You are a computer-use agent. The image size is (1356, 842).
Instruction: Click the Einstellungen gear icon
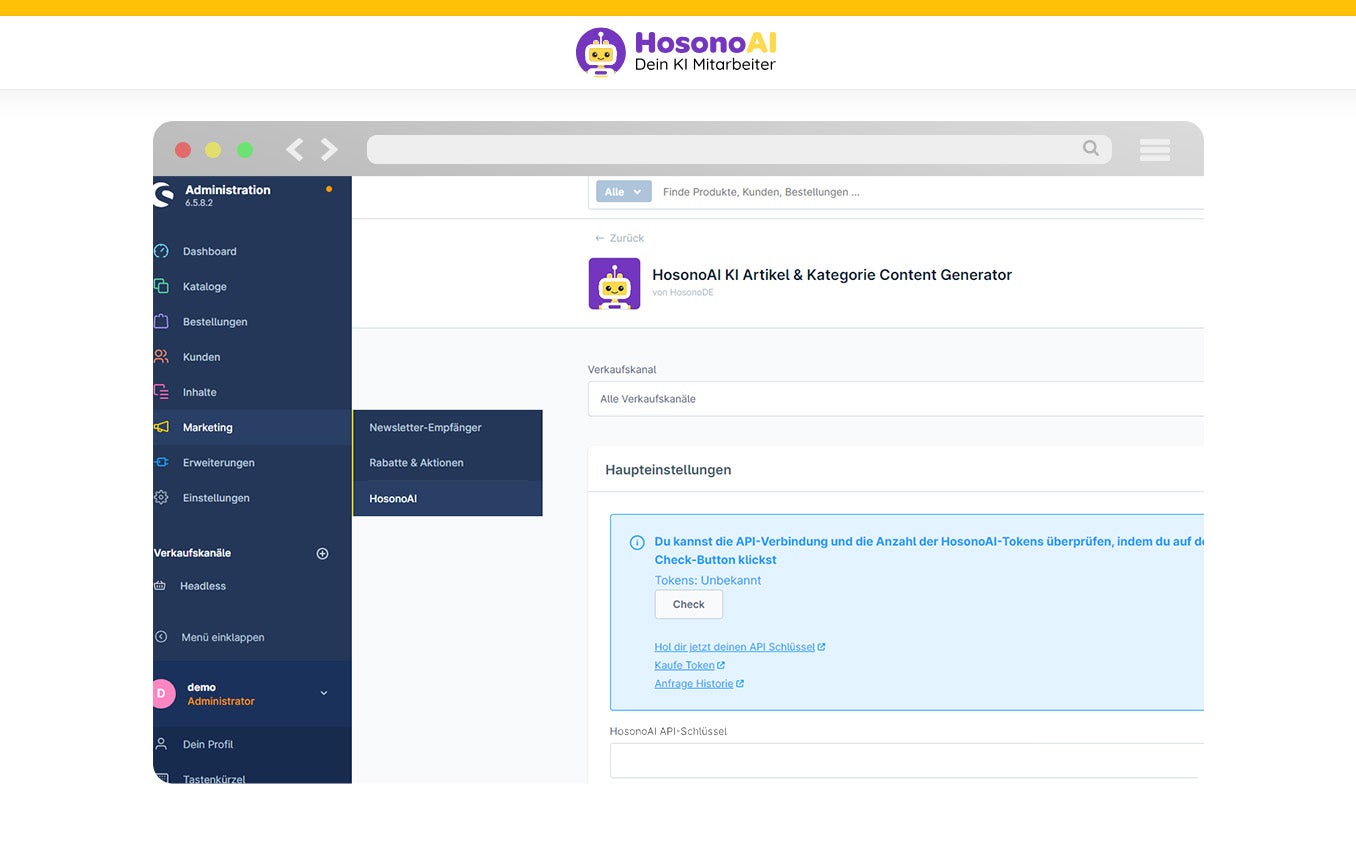click(x=161, y=497)
